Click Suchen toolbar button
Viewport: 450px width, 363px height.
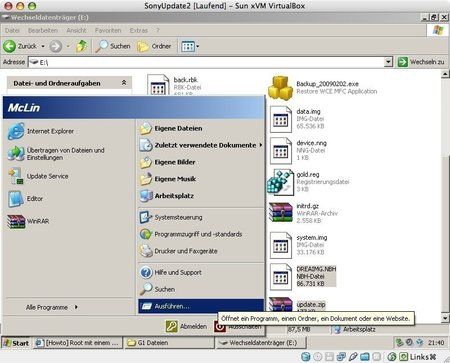[x=113, y=46]
